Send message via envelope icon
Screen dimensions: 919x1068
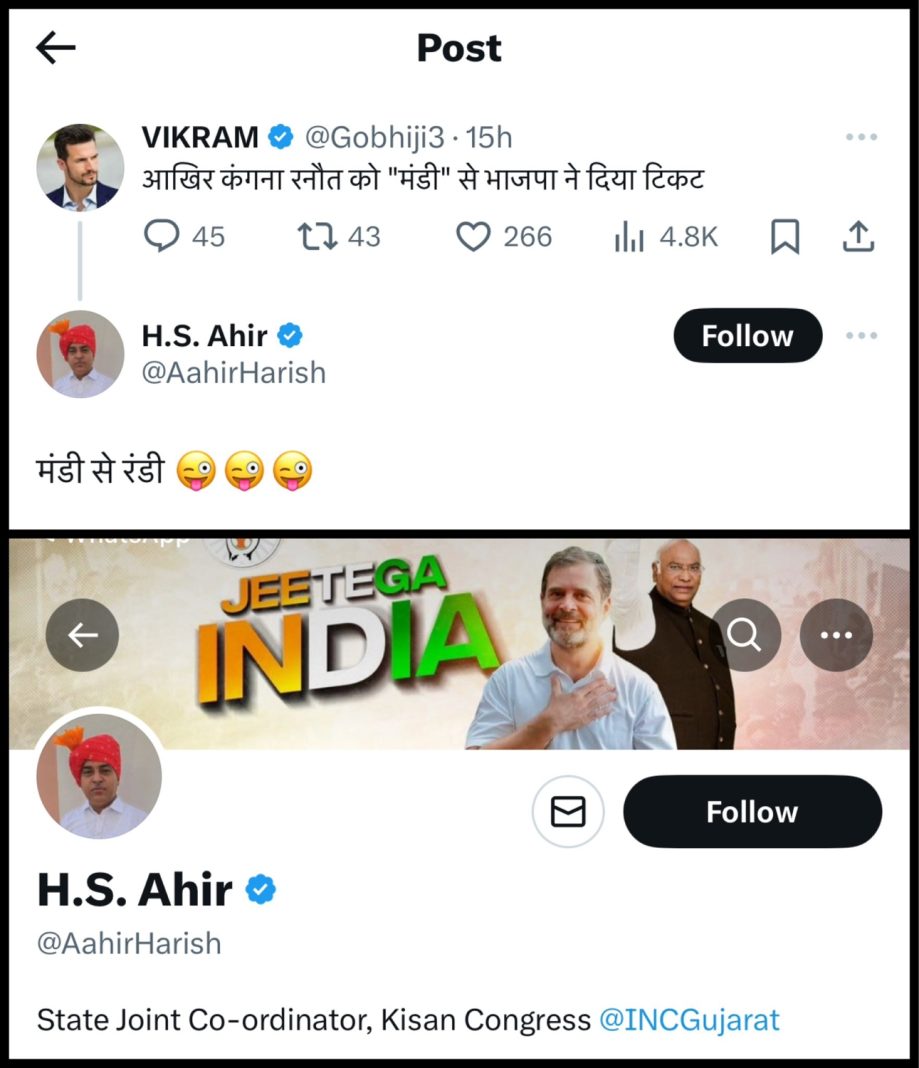tap(568, 811)
